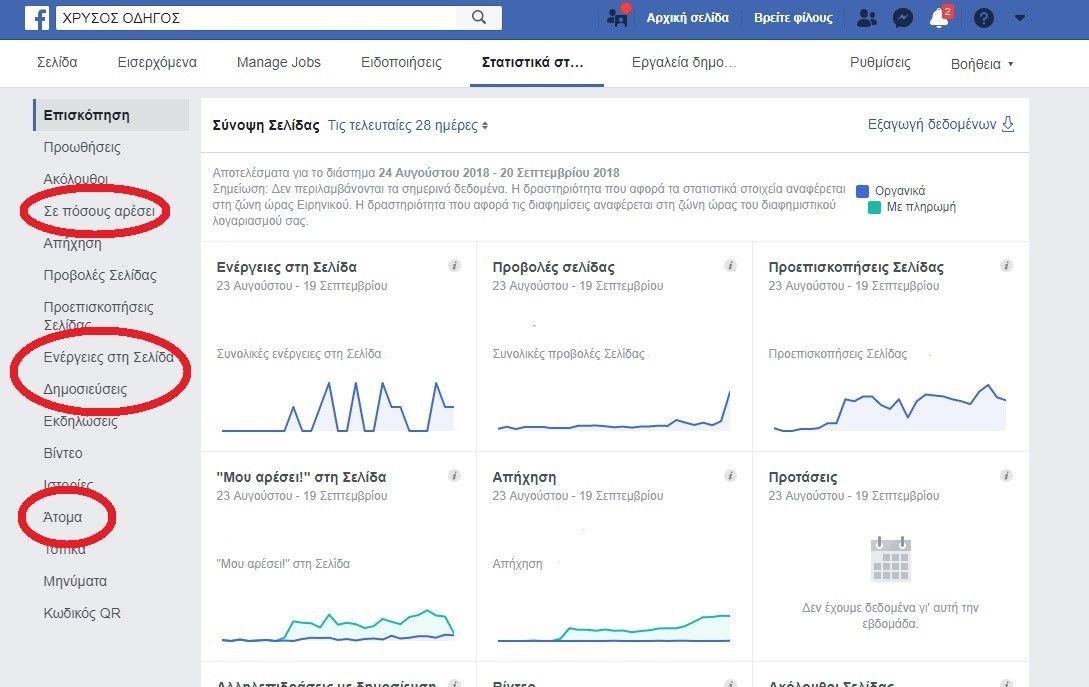This screenshot has width=1089, height=687.
Task: Click the help question mark icon
Action: click(983, 18)
